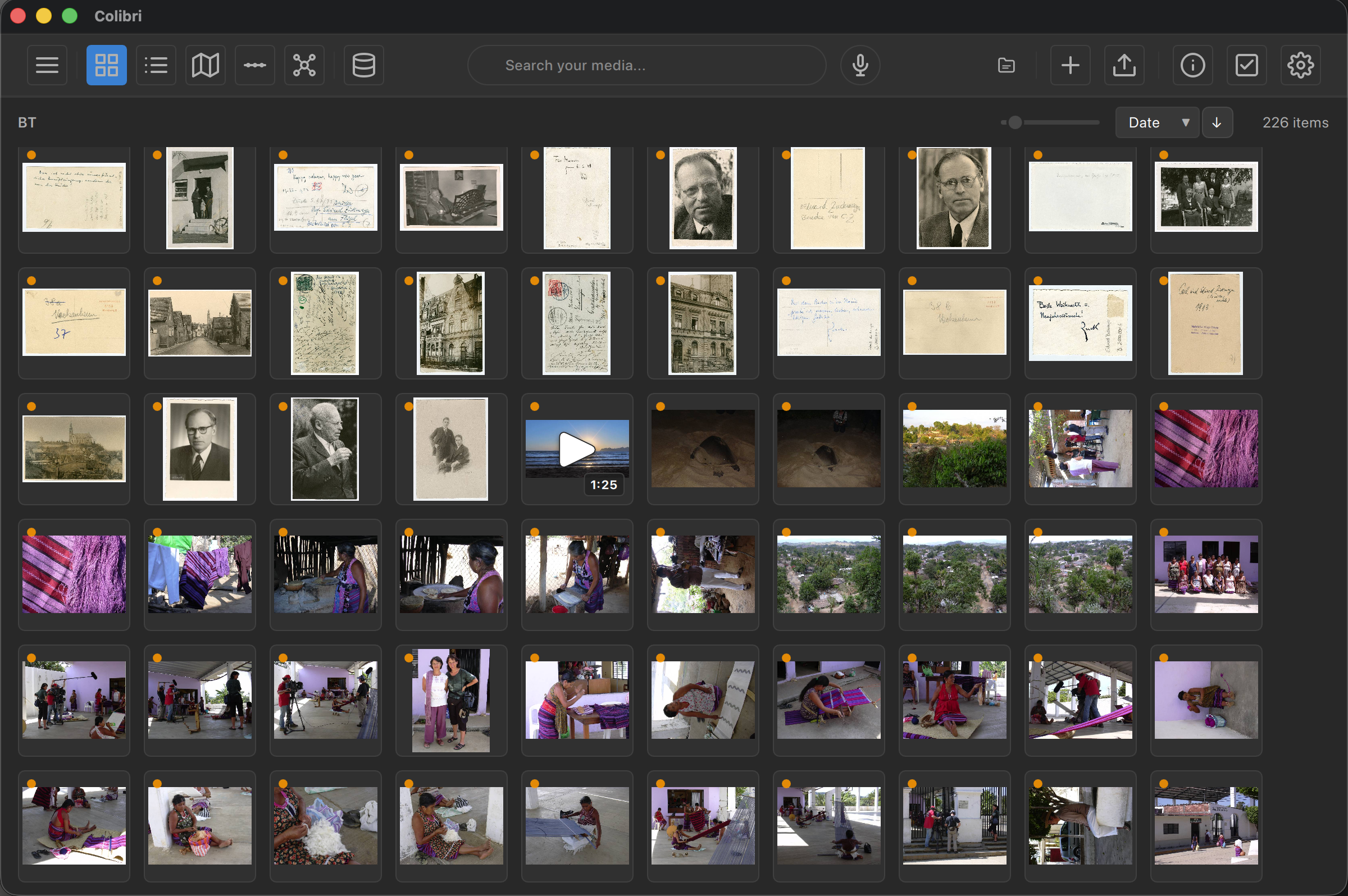
Task: Show the info panel
Action: point(1192,65)
